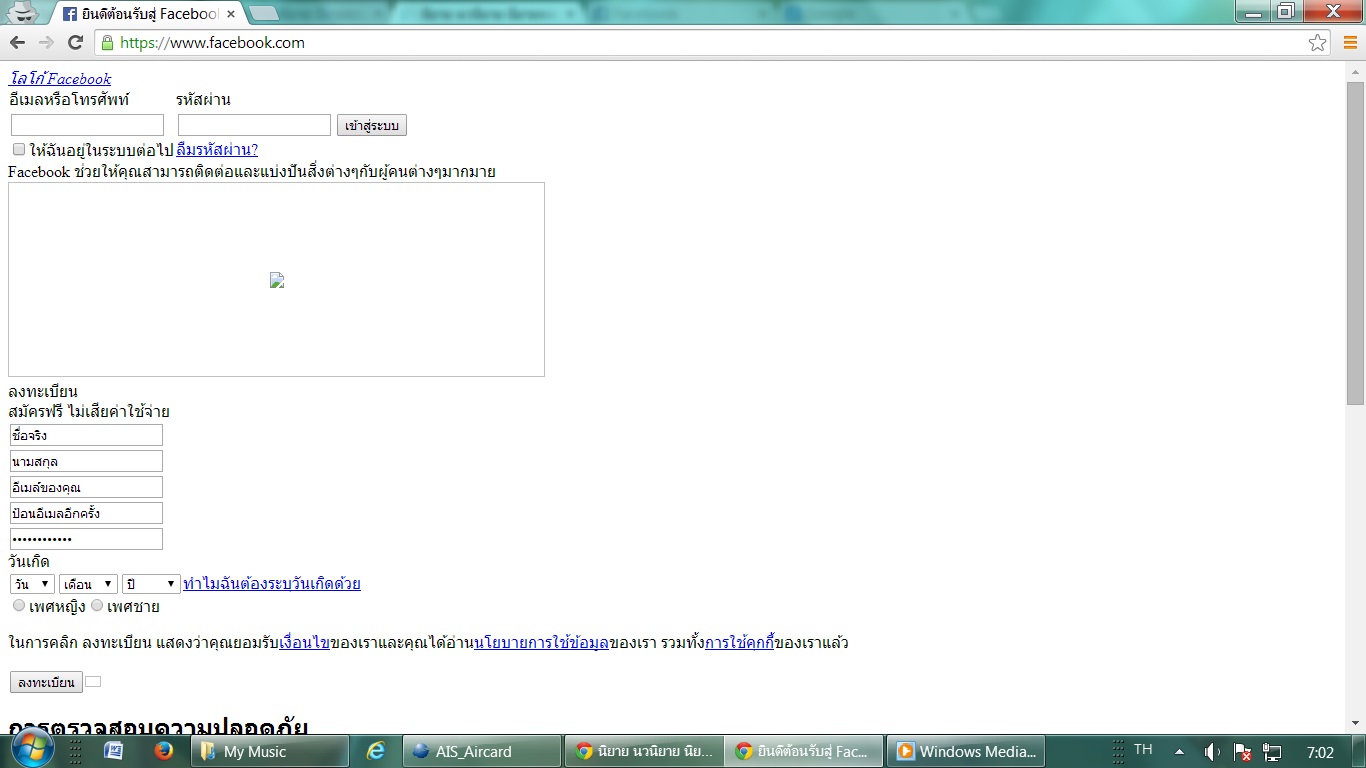Click the TH language indicator
The width and height of the screenshot is (1366, 768).
pyautogui.click(x=1143, y=750)
